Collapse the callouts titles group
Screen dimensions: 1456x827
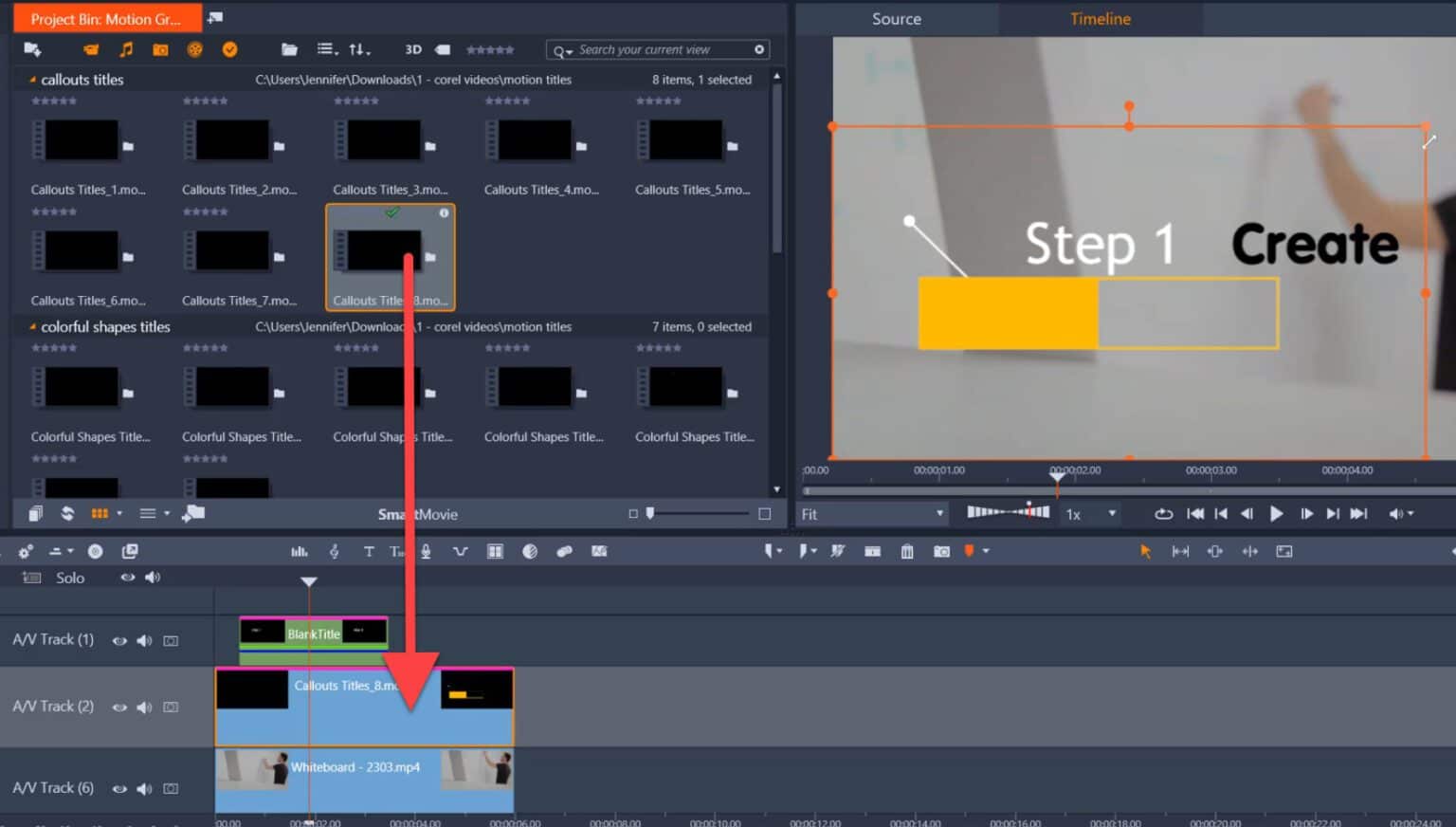click(x=31, y=80)
